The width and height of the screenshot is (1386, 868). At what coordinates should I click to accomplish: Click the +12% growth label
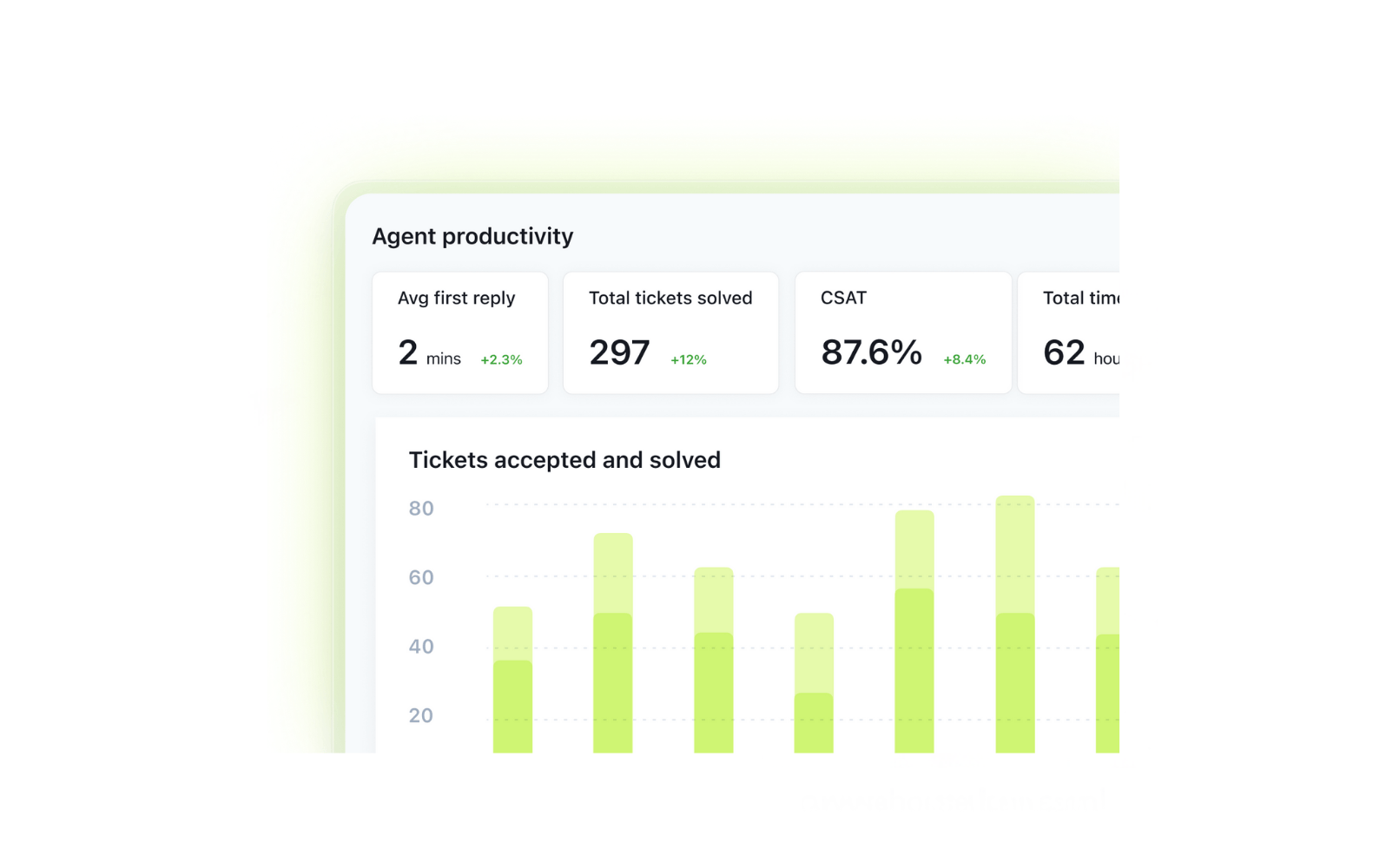(688, 358)
